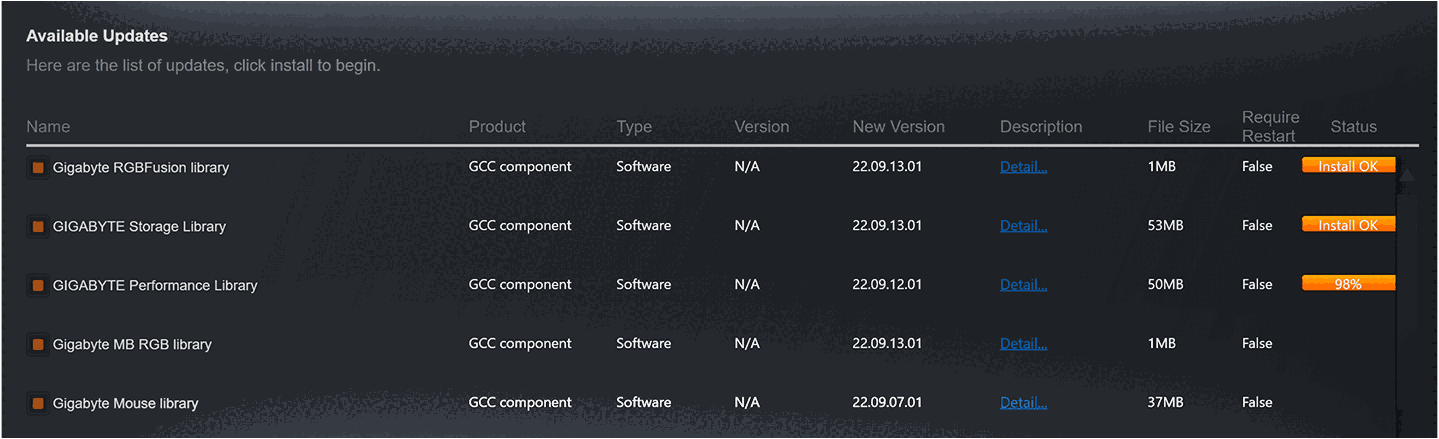Select the Gigabyte RGBFusion library name
This screenshot has width=1439, height=439.
tap(141, 168)
